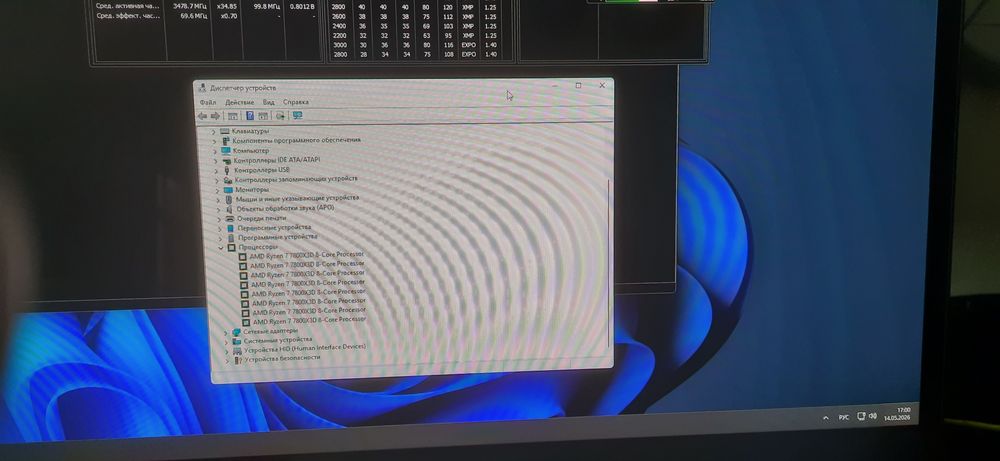Click the Сетевые адаптеры network icon
The height and width of the screenshot is (461, 1000).
tap(237, 332)
